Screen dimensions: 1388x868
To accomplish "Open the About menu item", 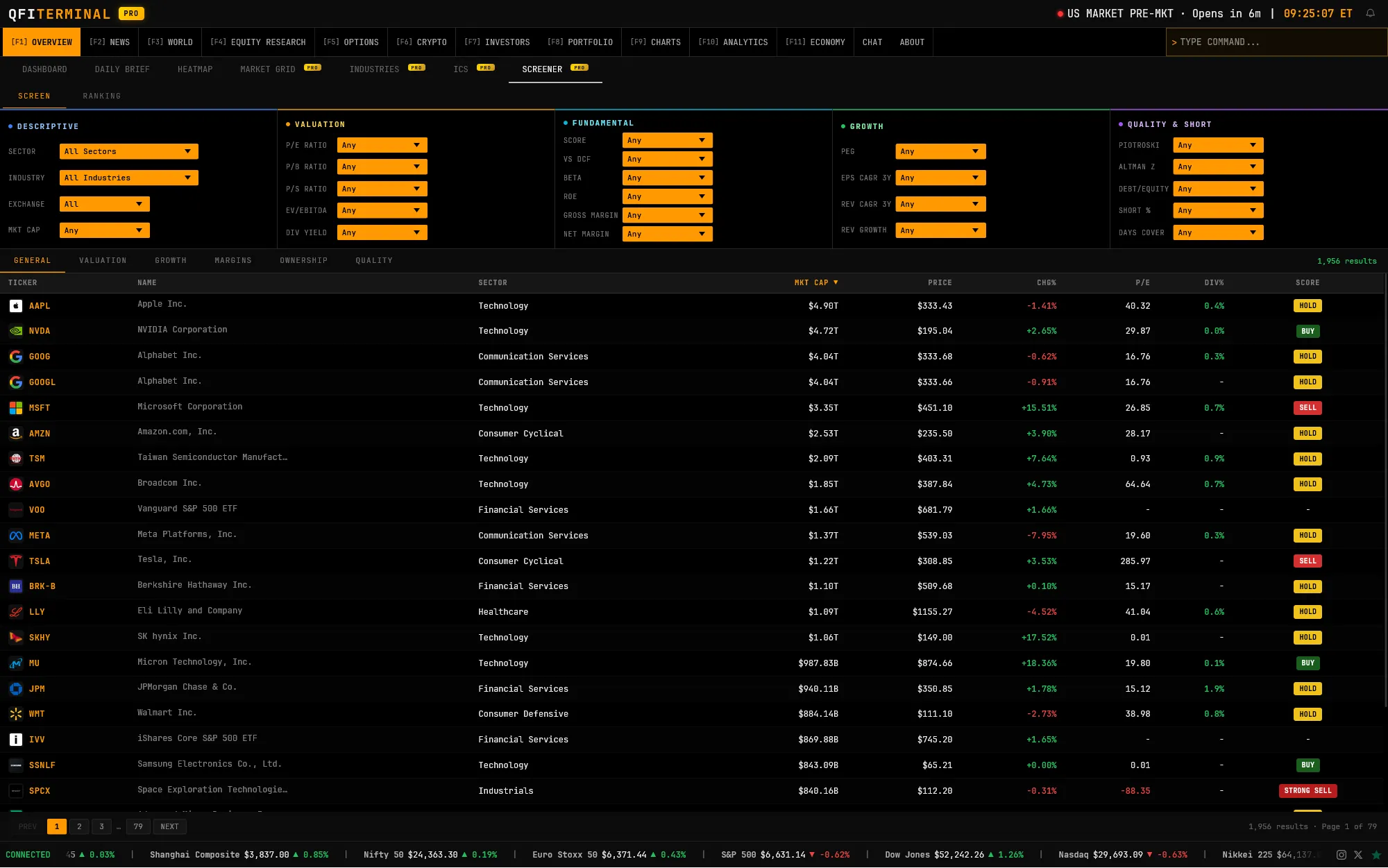I will click(x=912, y=42).
